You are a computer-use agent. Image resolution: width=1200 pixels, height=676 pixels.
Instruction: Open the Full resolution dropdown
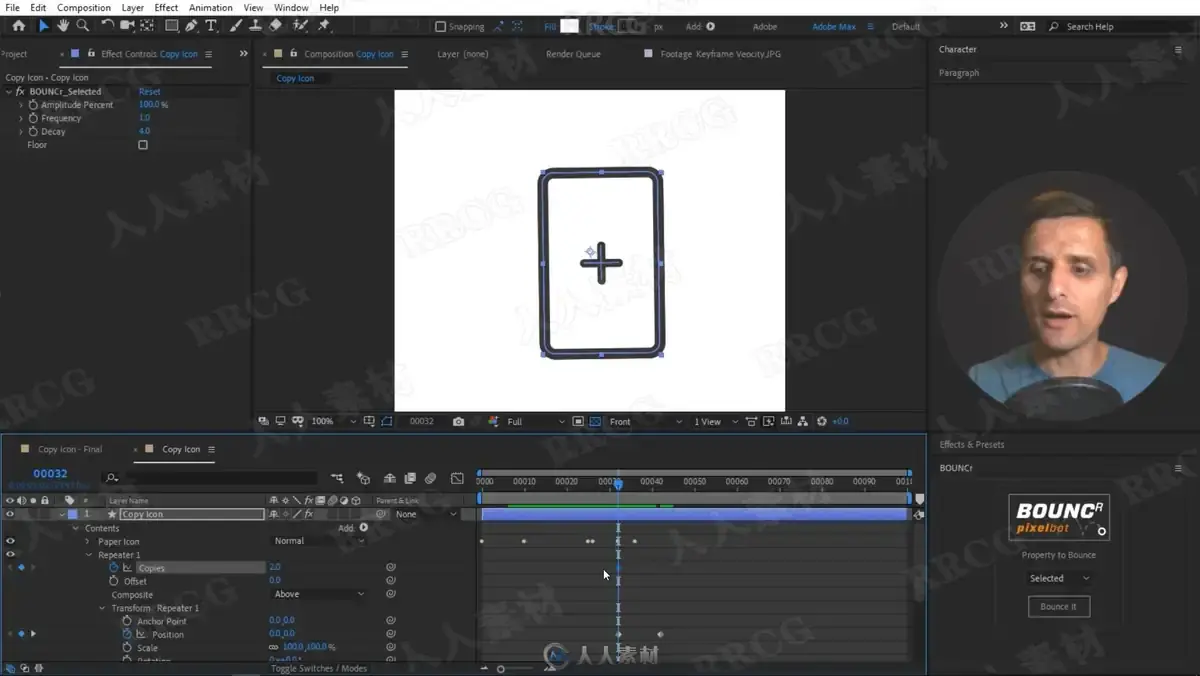click(535, 422)
